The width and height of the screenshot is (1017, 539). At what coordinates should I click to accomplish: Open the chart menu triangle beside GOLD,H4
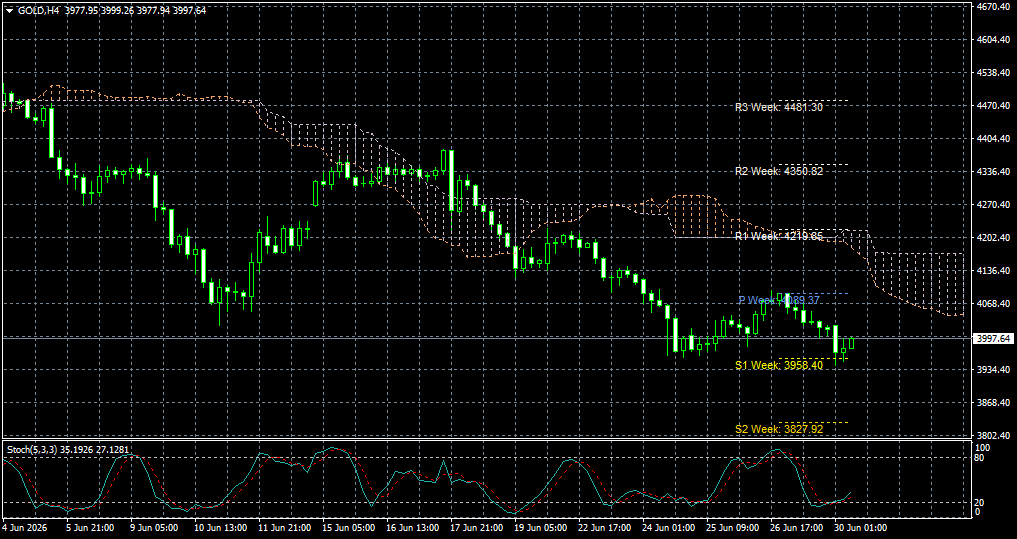(9, 11)
